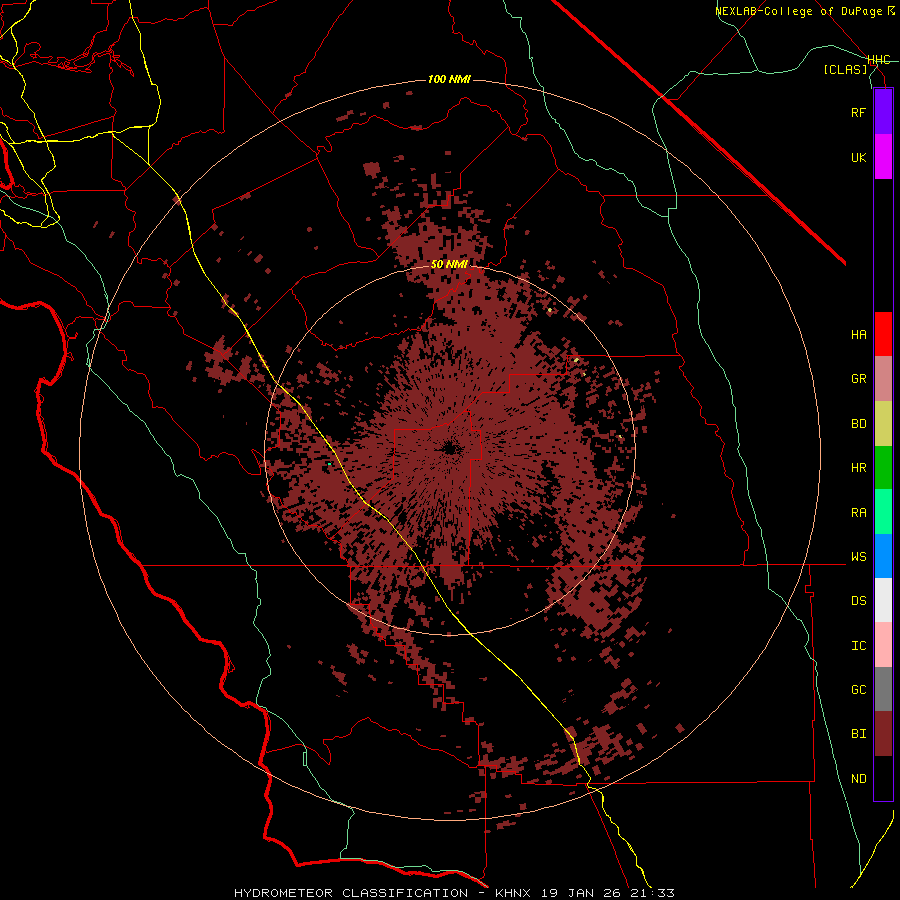This screenshot has height=900, width=900.
Task: Click the HR legend label
Action: coord(858,468)
